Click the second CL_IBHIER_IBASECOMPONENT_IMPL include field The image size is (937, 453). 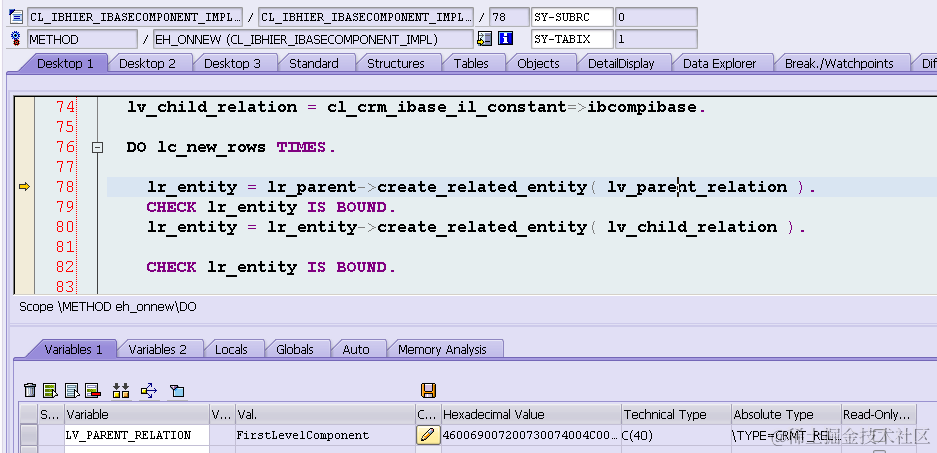click(366, 17)
